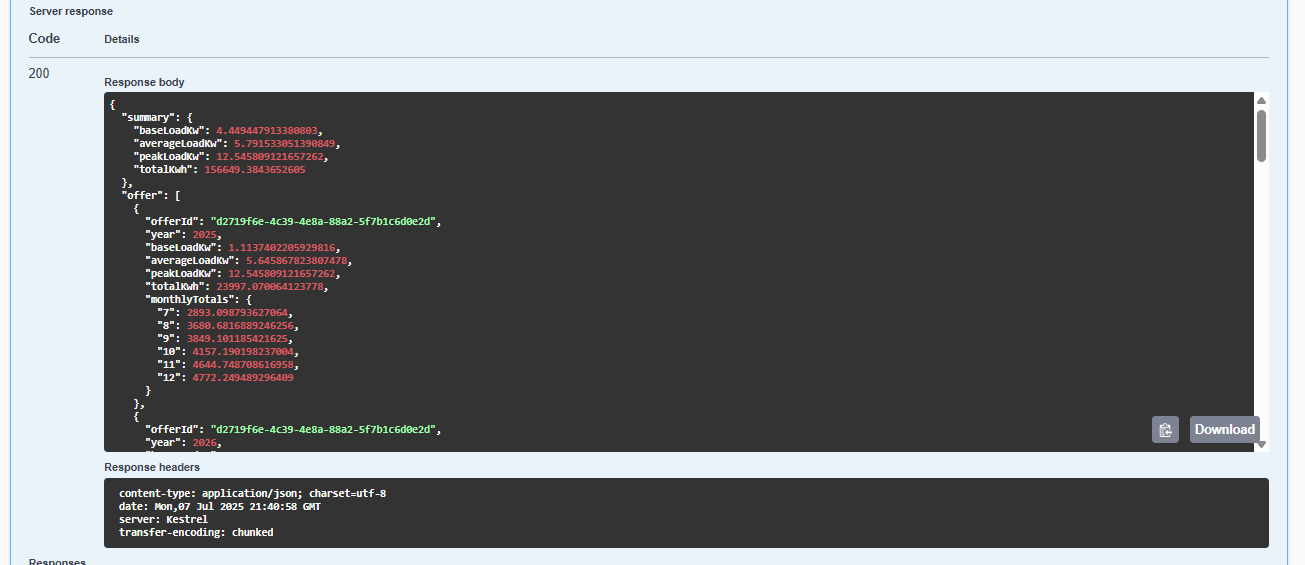Click the date header line
This screenshot has width=1305, height=565.
click(220, 507)
